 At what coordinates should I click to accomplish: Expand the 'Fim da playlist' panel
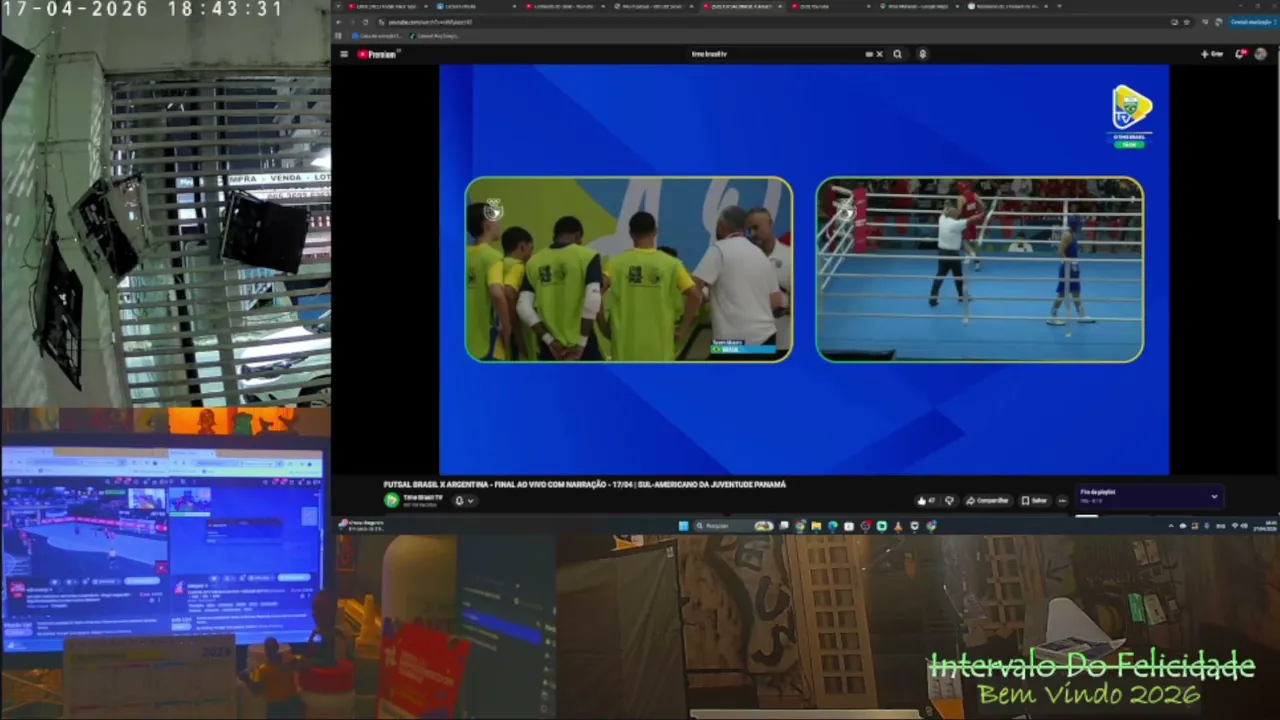click(1214, 496)
